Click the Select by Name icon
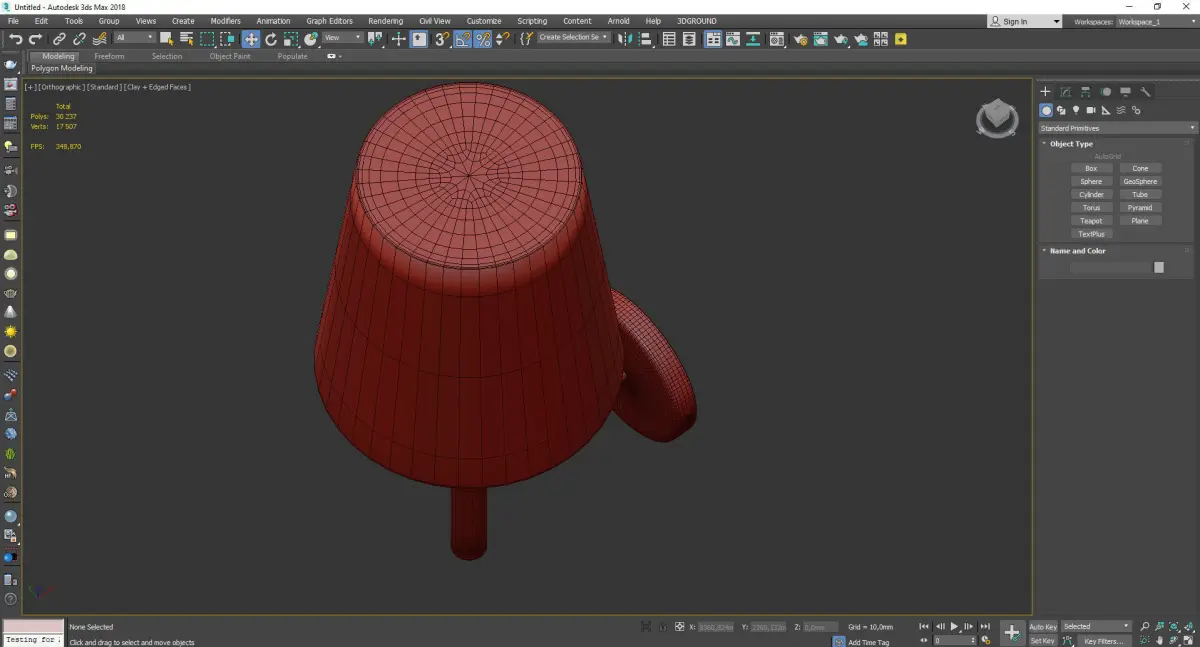This screenshot has height=647, width=1200. (186, 39)
